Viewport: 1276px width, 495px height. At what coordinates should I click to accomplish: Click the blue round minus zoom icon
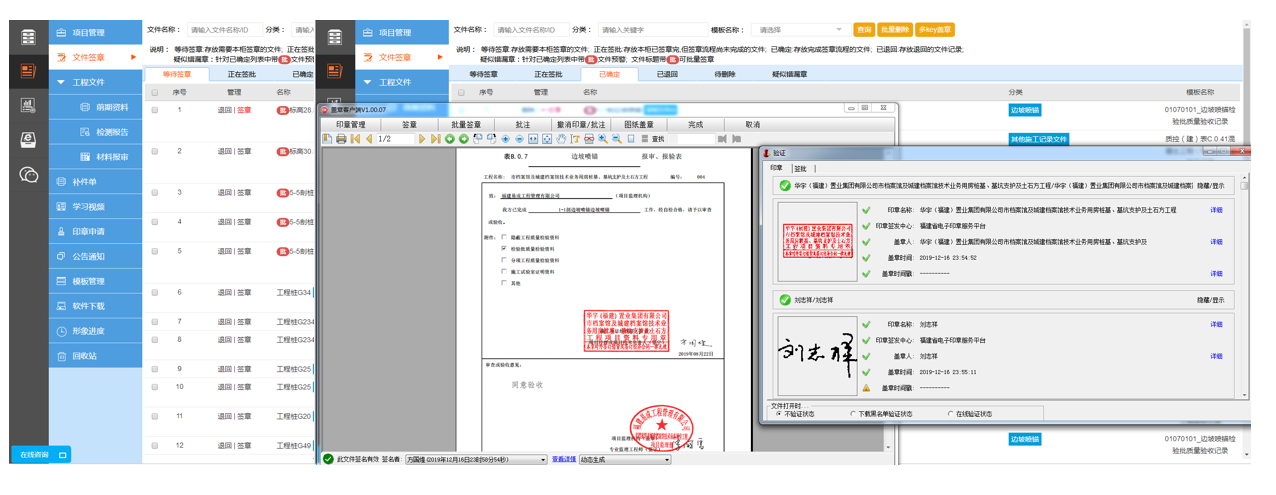pyautogui.click(x=519, y=139)
